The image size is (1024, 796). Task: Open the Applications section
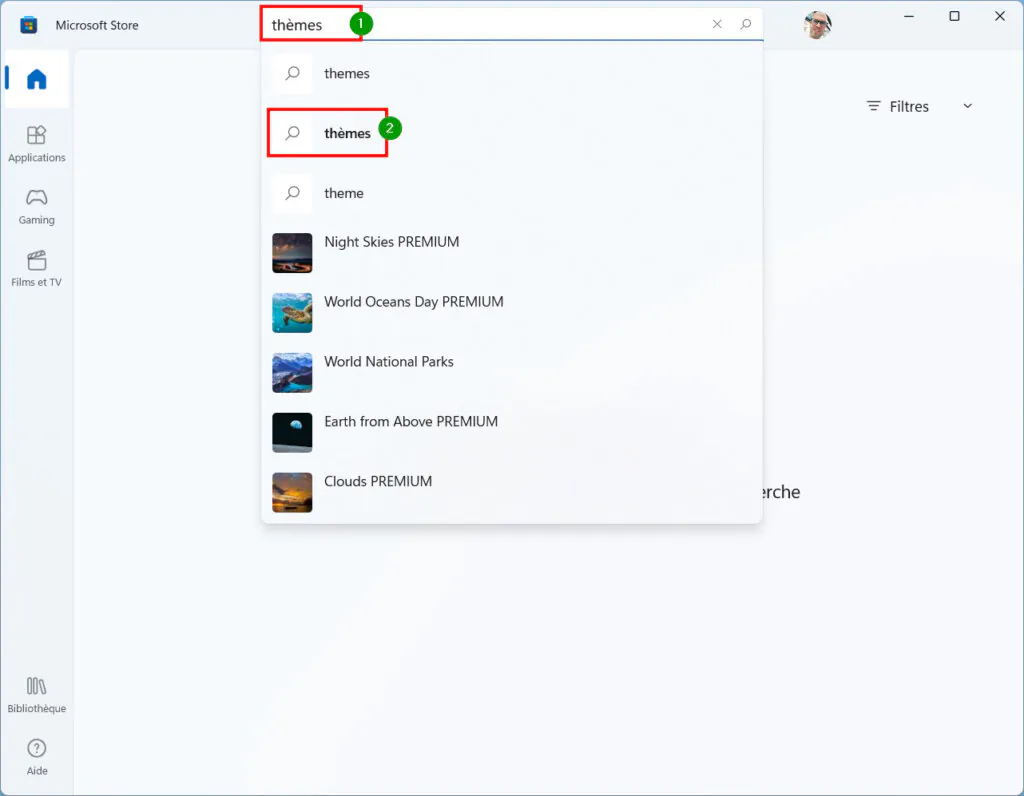point(37,144)
